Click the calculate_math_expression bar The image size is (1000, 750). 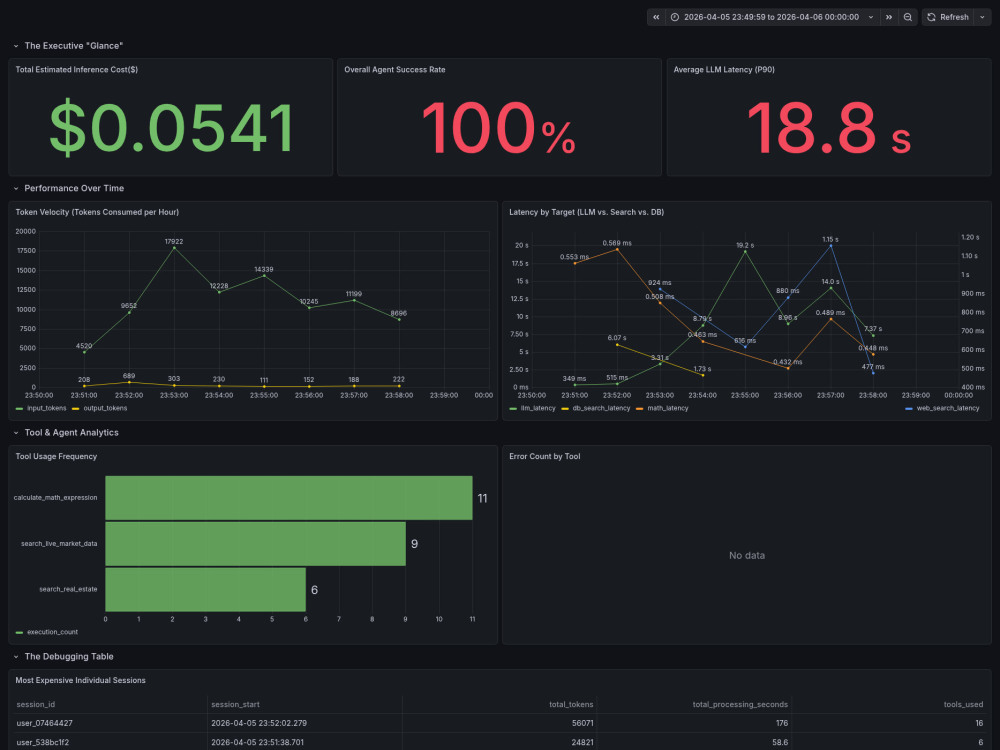(x=289, y=497)
